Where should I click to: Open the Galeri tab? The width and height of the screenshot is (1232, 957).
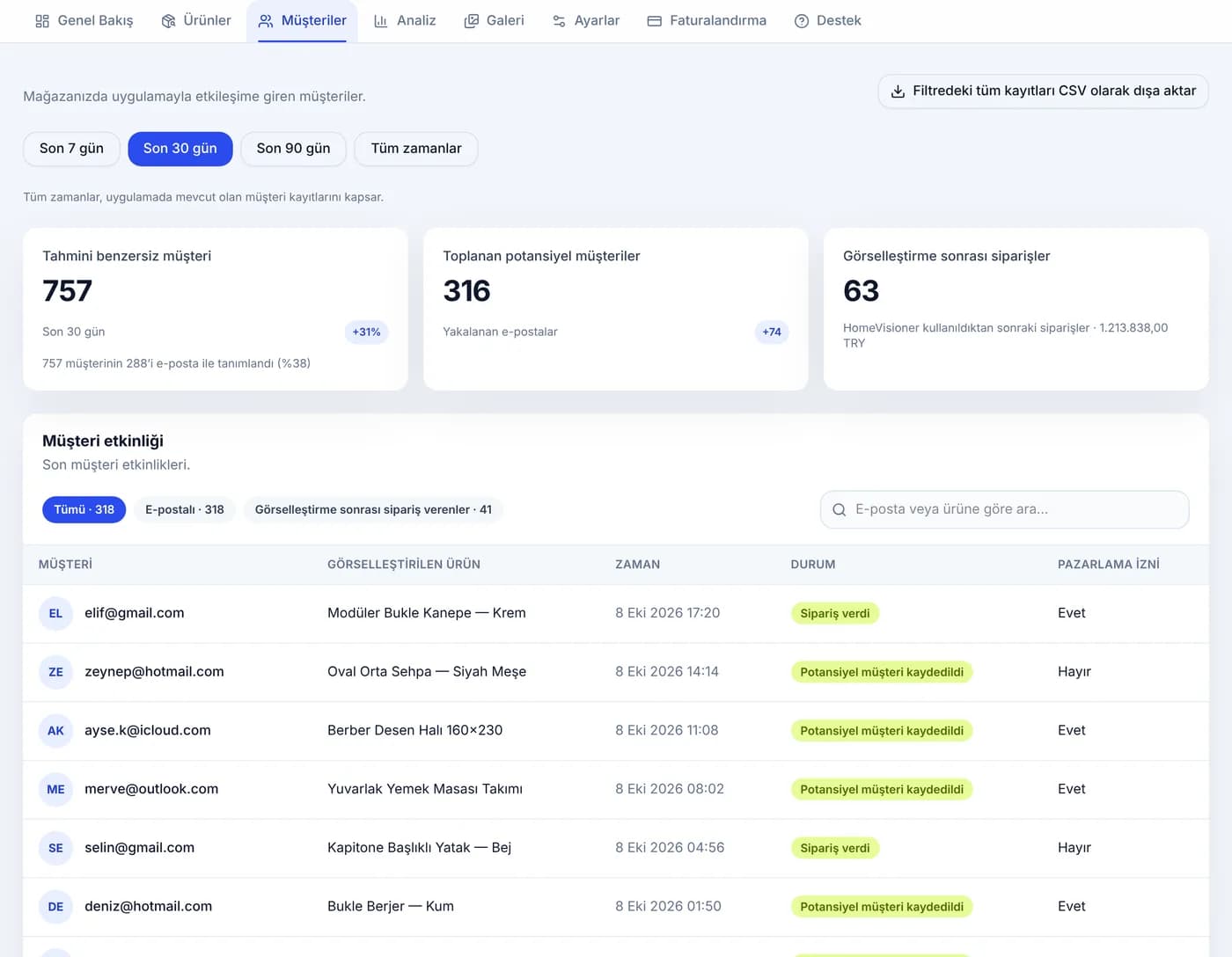tap(494, 20)
